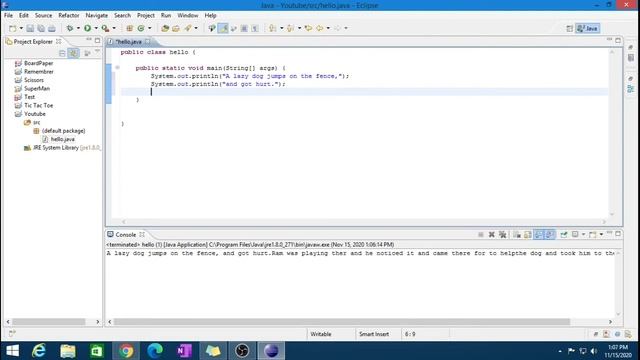Switch to the Java perspective button
The image size is (640, 360).
pos(588,28)
